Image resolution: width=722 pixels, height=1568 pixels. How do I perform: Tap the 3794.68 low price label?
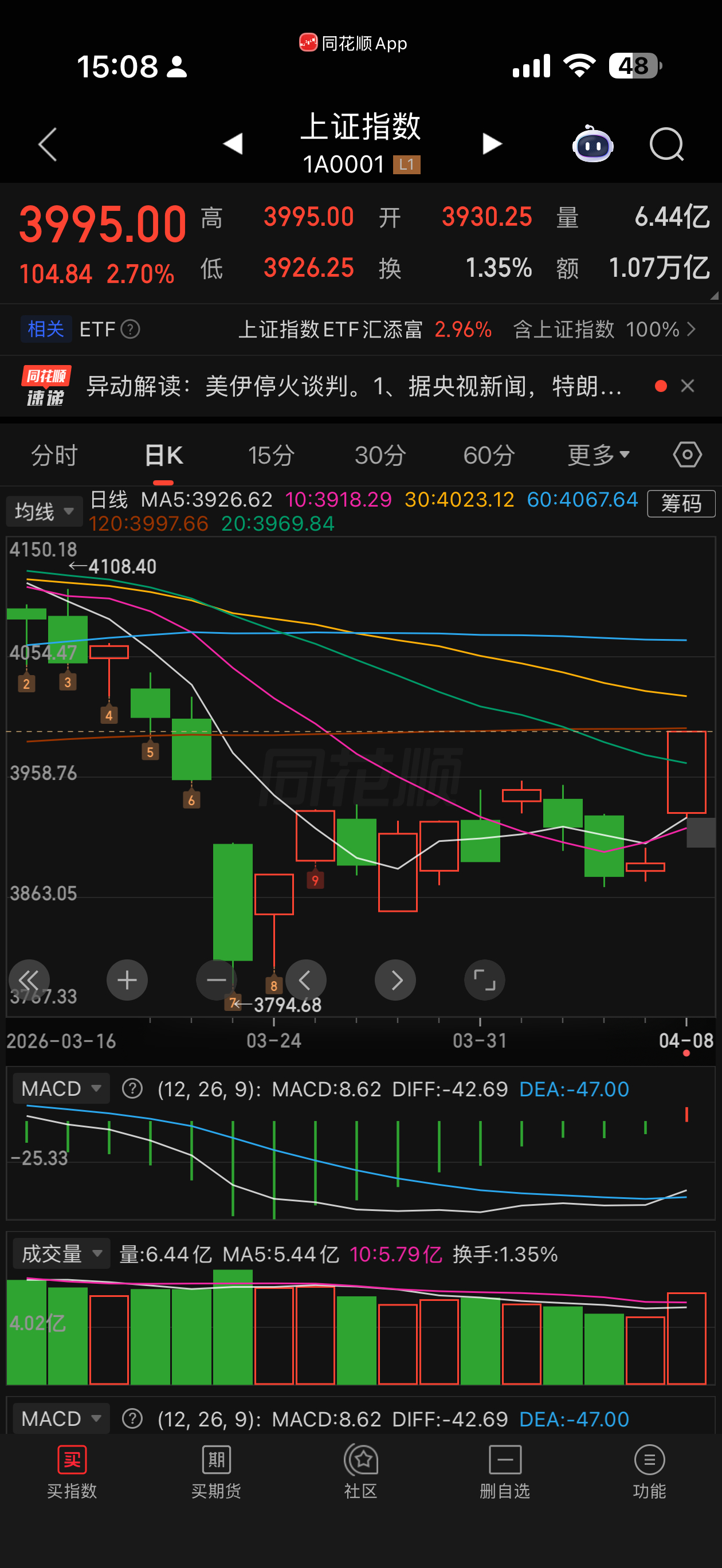(287, 1004)
